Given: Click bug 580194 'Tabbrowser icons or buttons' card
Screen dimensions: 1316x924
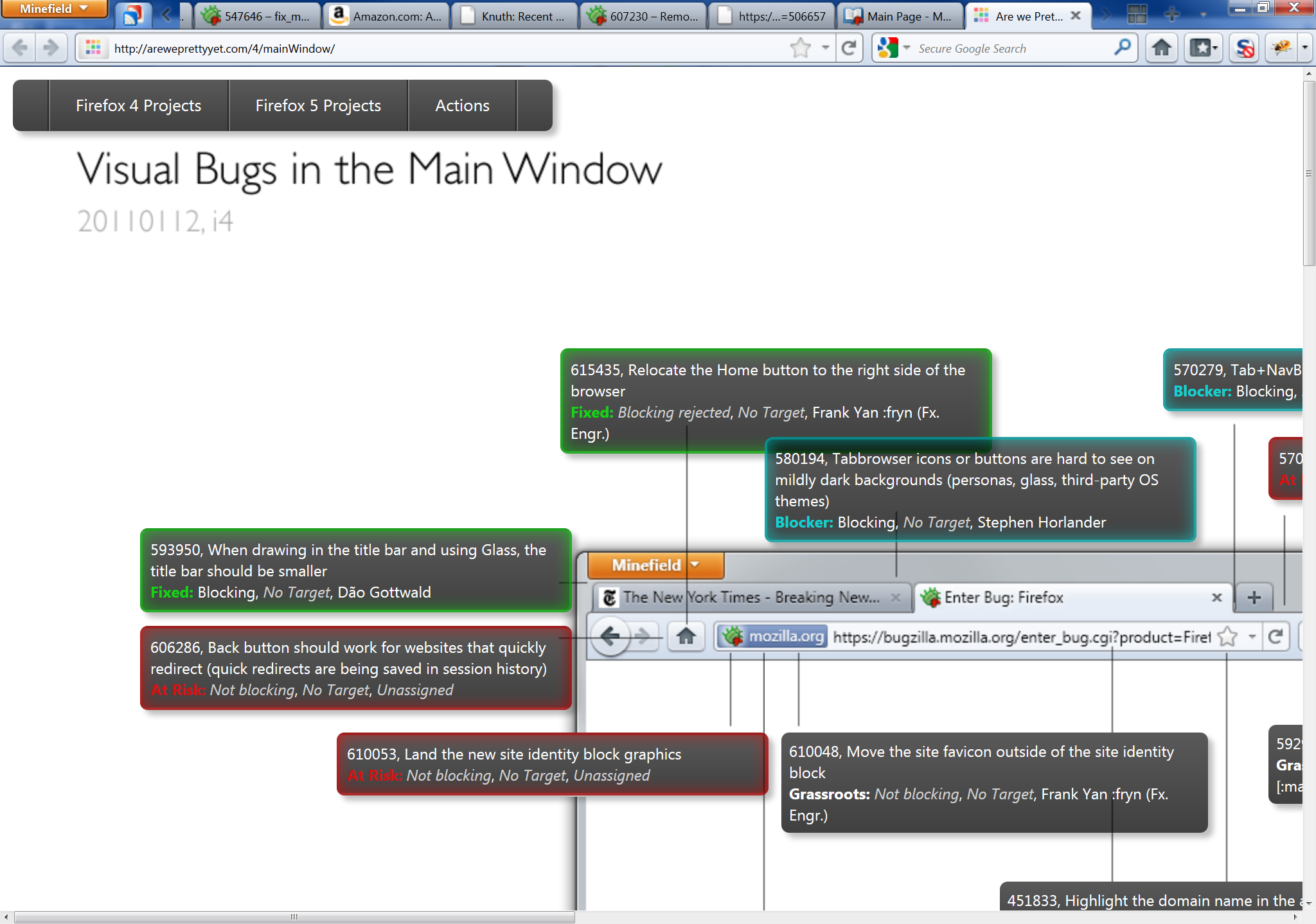Looking at the screenshot, I should pyautogui.click(x=980, y=490).
